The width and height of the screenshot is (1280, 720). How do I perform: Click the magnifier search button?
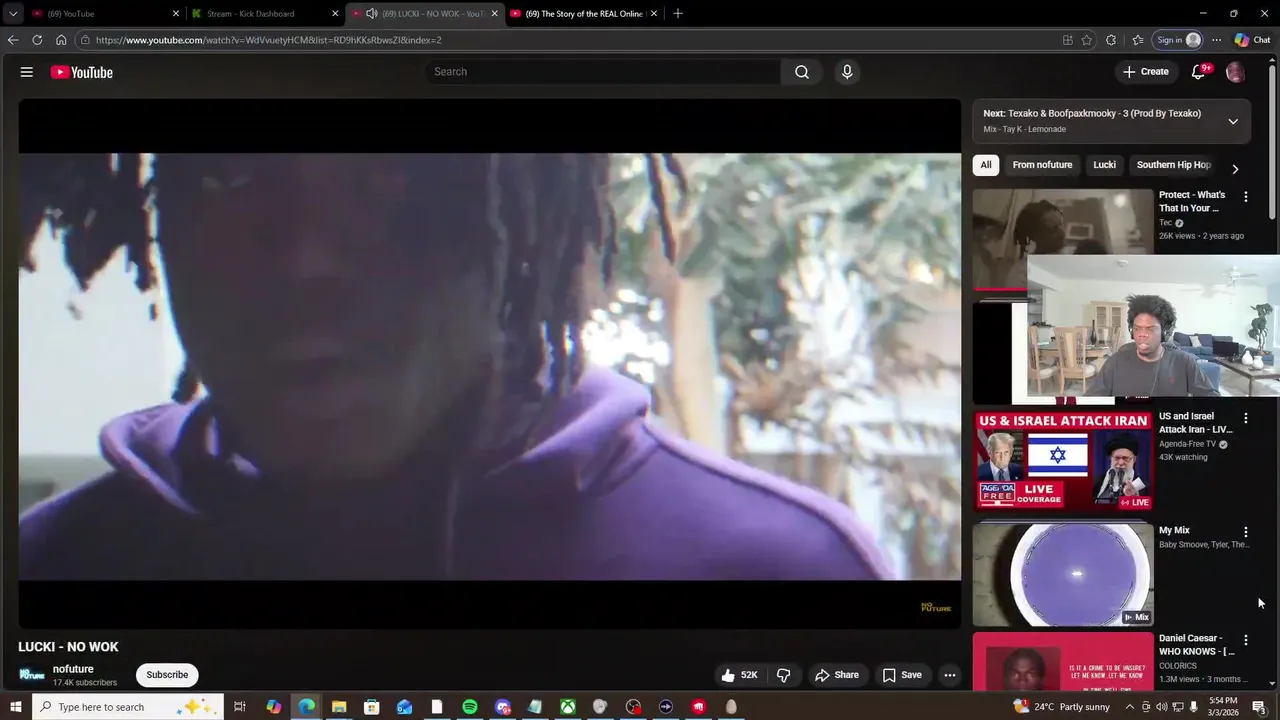(x=802, y=72)
